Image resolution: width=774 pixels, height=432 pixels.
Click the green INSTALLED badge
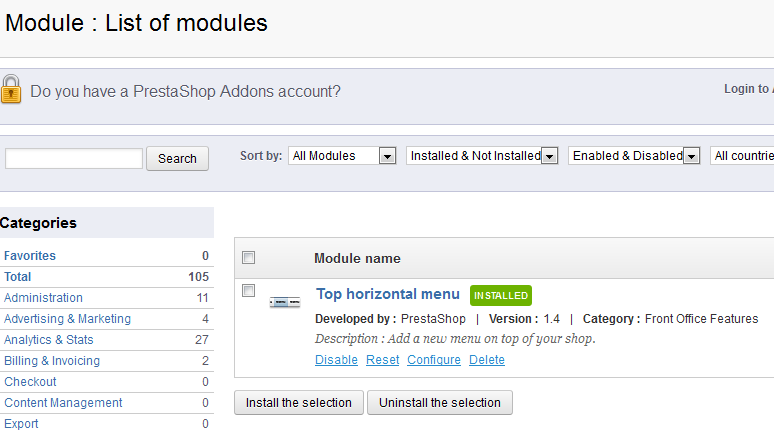click(500, 296)
